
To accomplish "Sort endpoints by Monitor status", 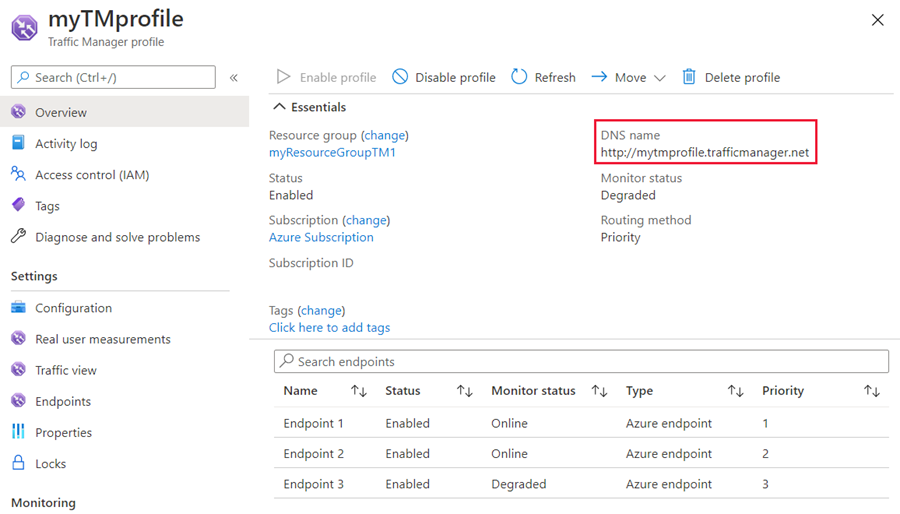I will (599, 391).
